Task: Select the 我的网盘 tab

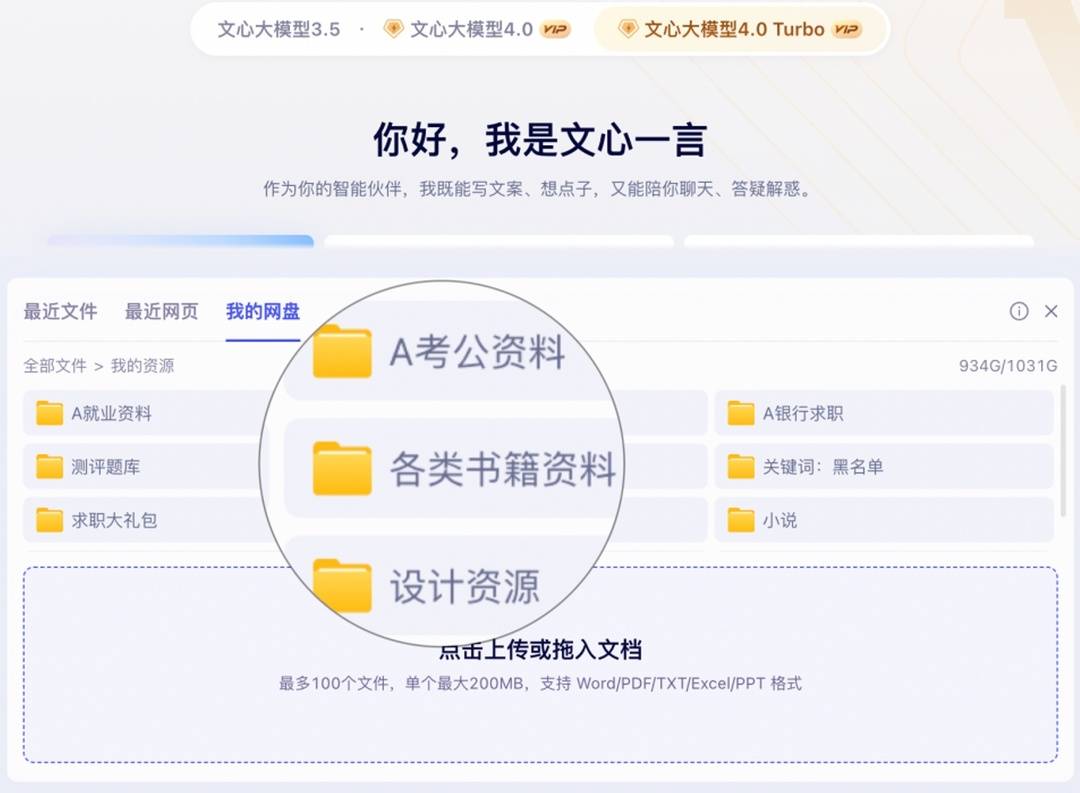Action: click(x=262, y=312)
